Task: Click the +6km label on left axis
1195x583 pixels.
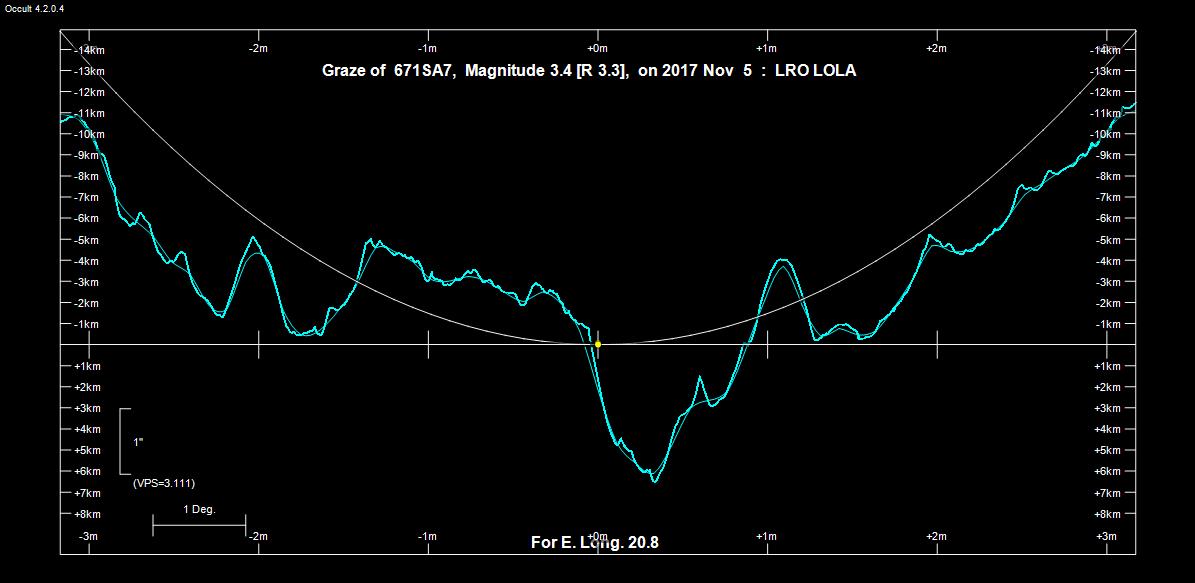Action: 88,472
